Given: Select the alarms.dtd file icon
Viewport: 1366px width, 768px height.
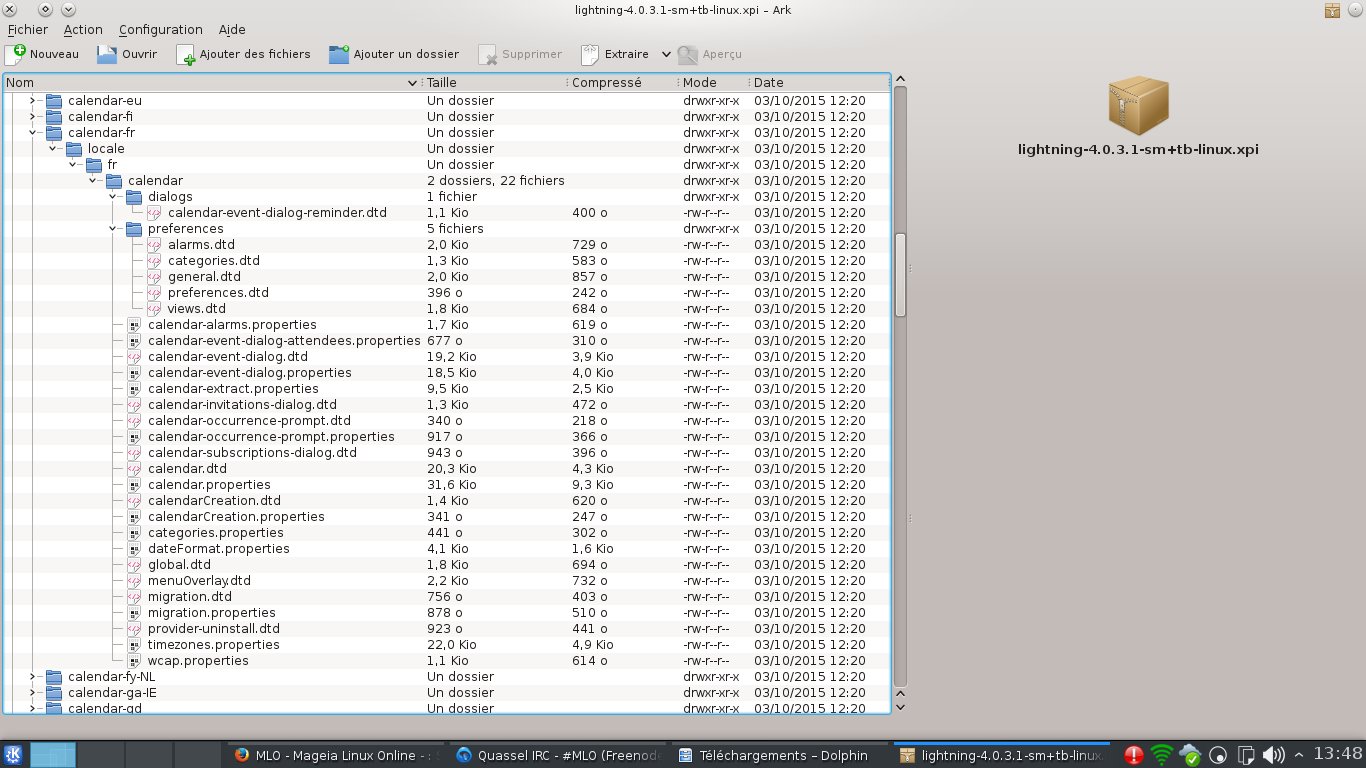Looking at the screenshot, I should coord(154,245).
